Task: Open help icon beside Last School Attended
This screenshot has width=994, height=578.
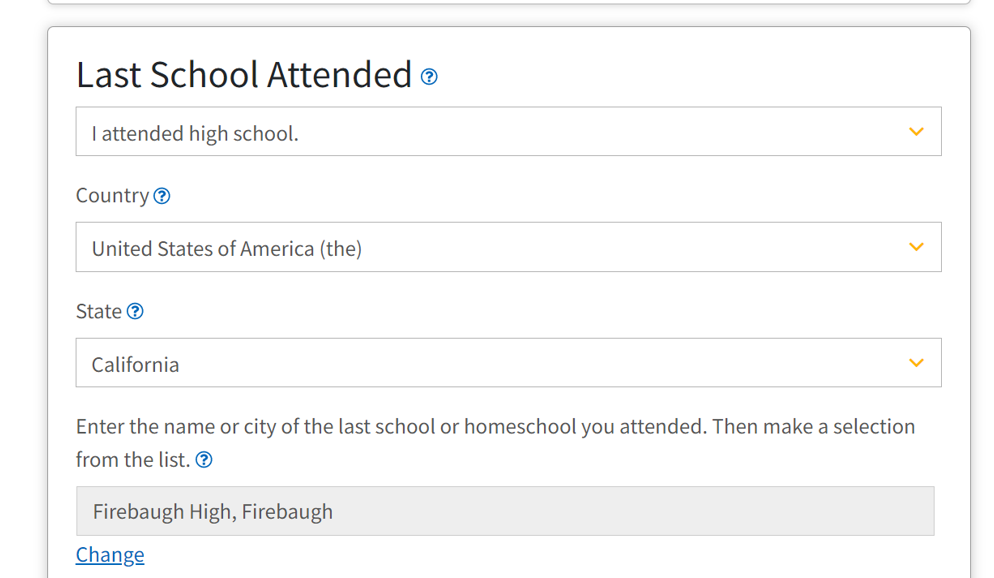Action: [x=429, y=77]
